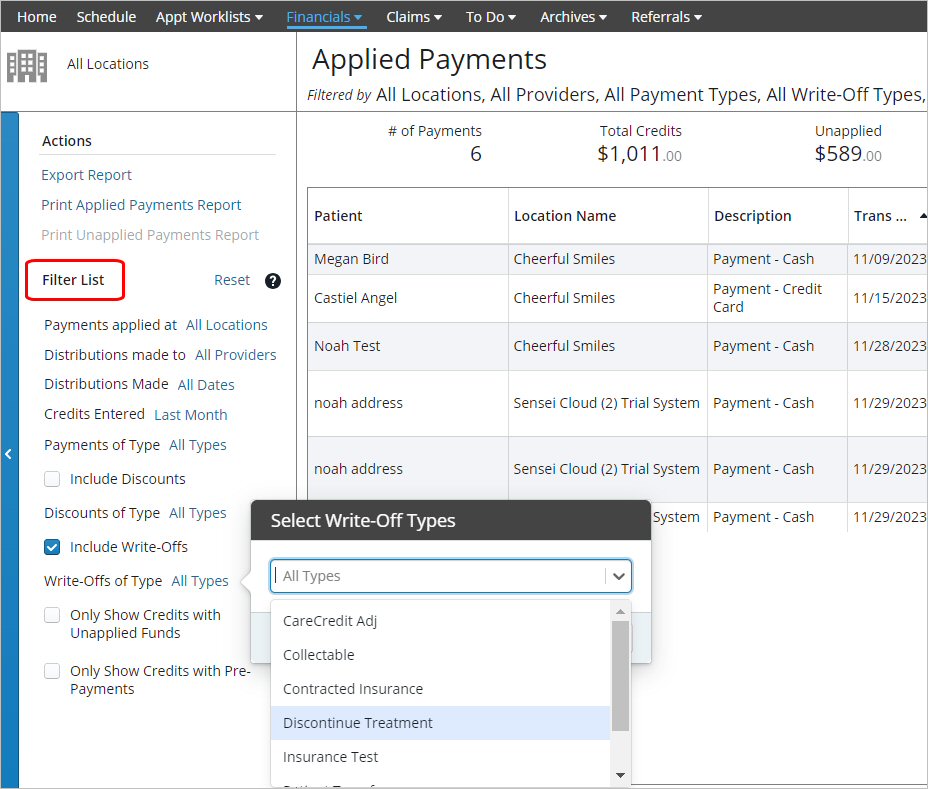The width and height of the screenshot is (928, 789).
Task: Check Only Show Credits with Unapplied Funds
Action: [52, 615]
